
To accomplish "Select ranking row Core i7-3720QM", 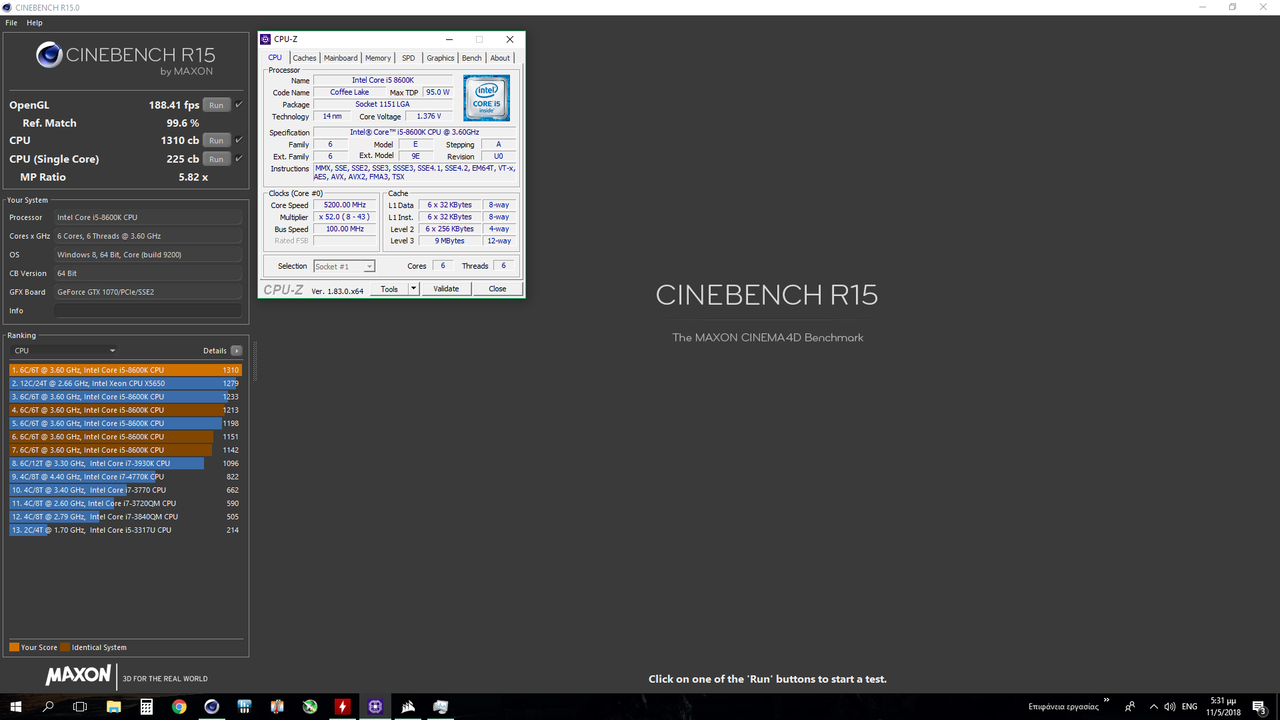I will pyautogui.click(x=126, y=503).
